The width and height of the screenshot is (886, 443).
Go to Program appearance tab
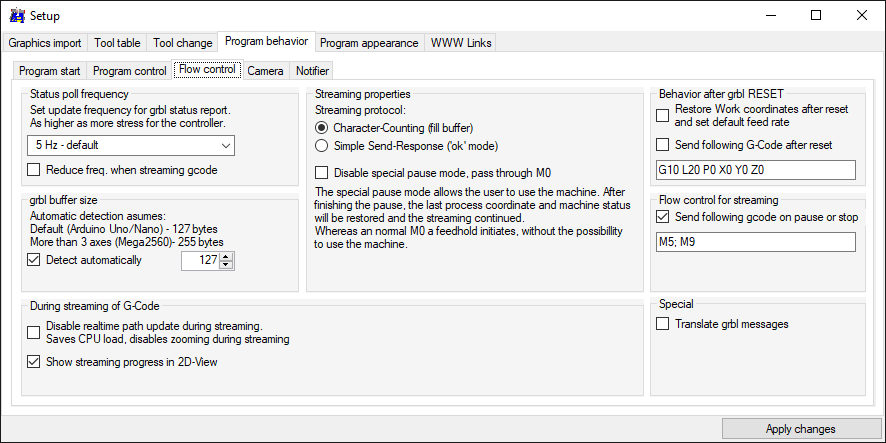[369, 43]
